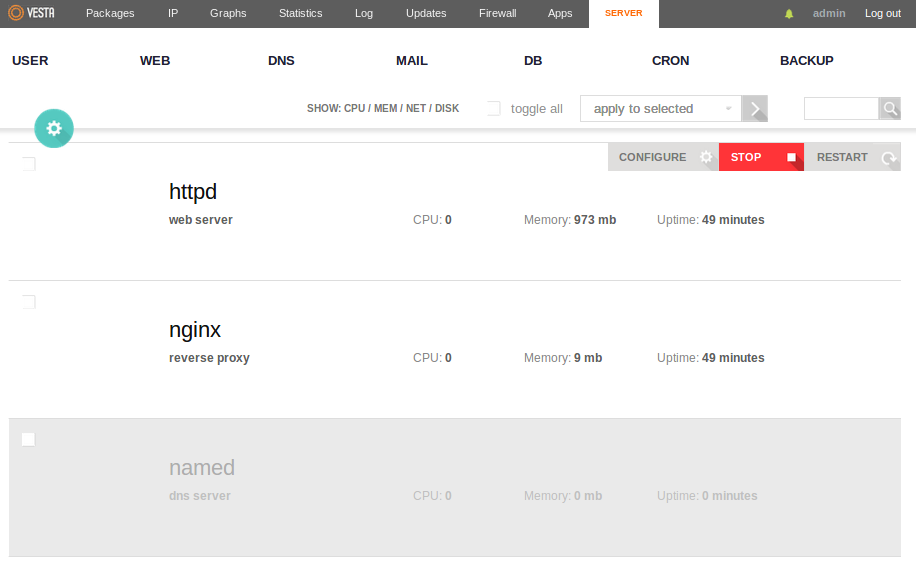The width and height of the screenshot is (916, 566).
Task: Enable the toggle all checkbox
Action: point(494,109)
